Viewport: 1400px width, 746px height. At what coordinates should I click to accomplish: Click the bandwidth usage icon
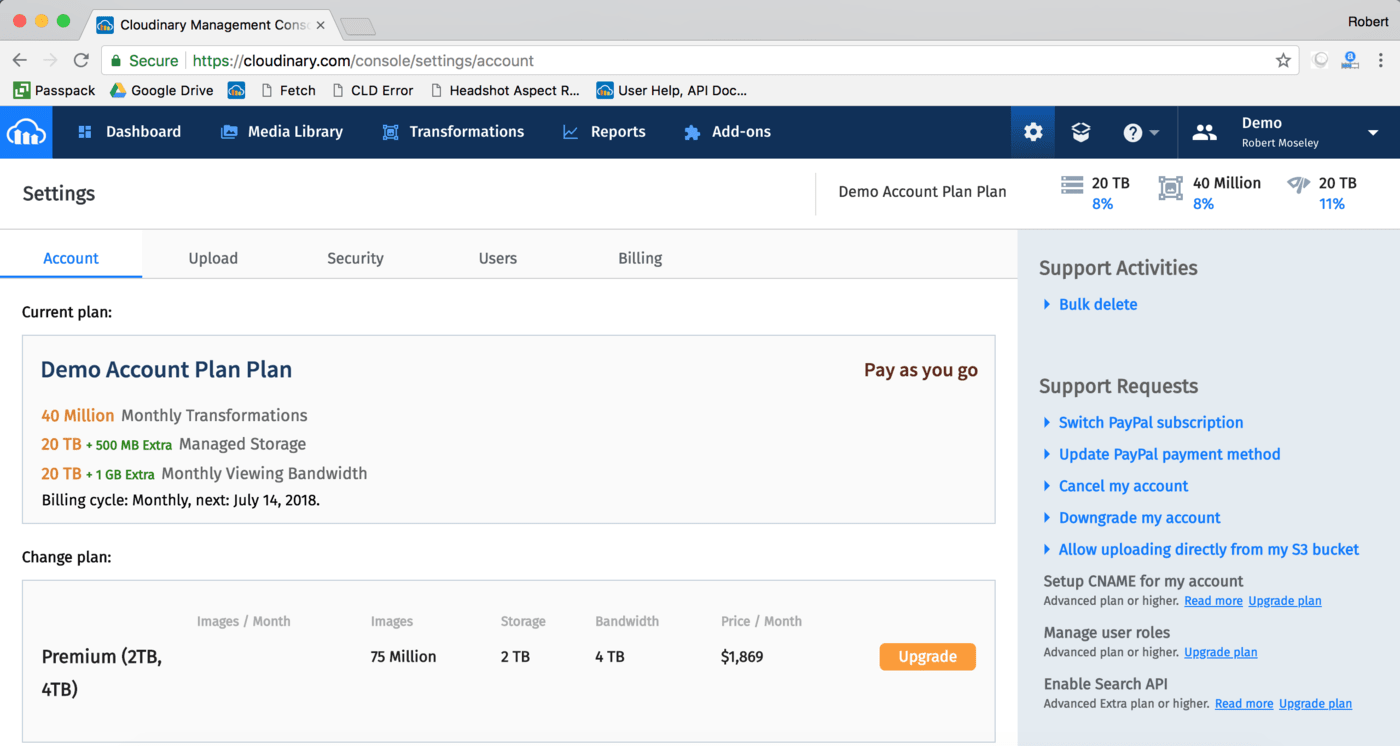tap(1298, 185)
